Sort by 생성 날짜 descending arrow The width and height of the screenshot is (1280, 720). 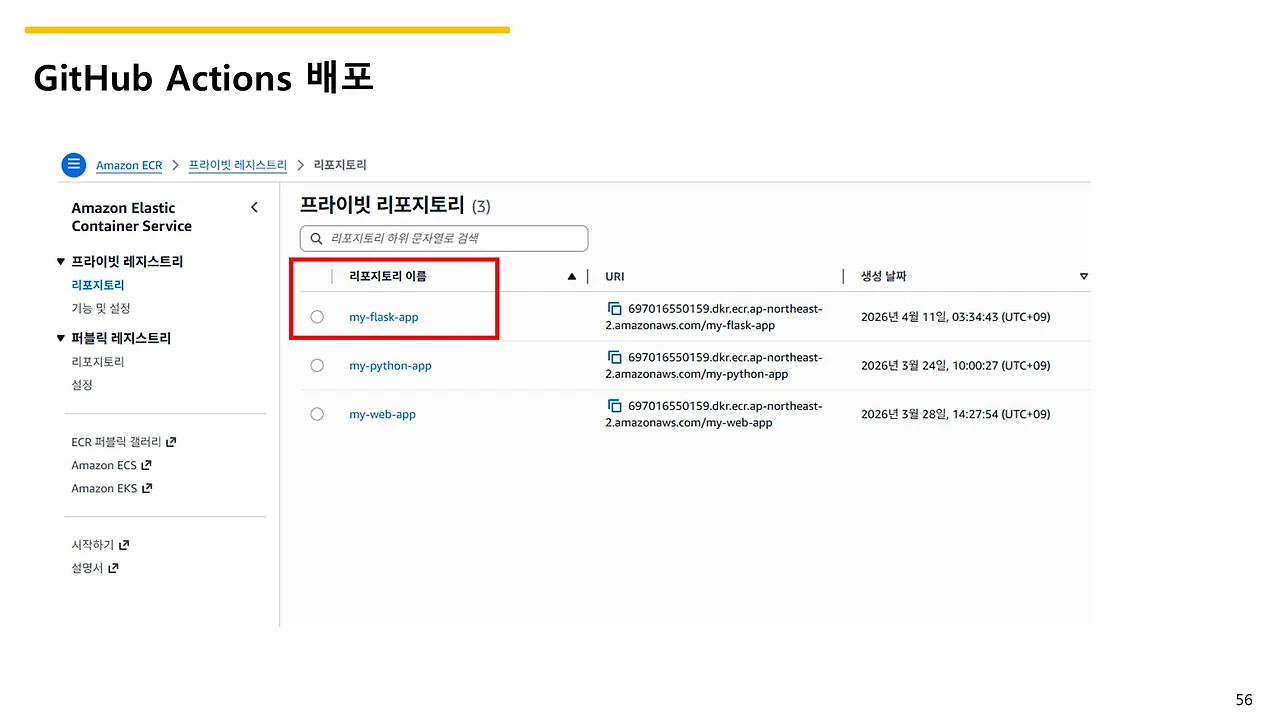[1084, 277]
